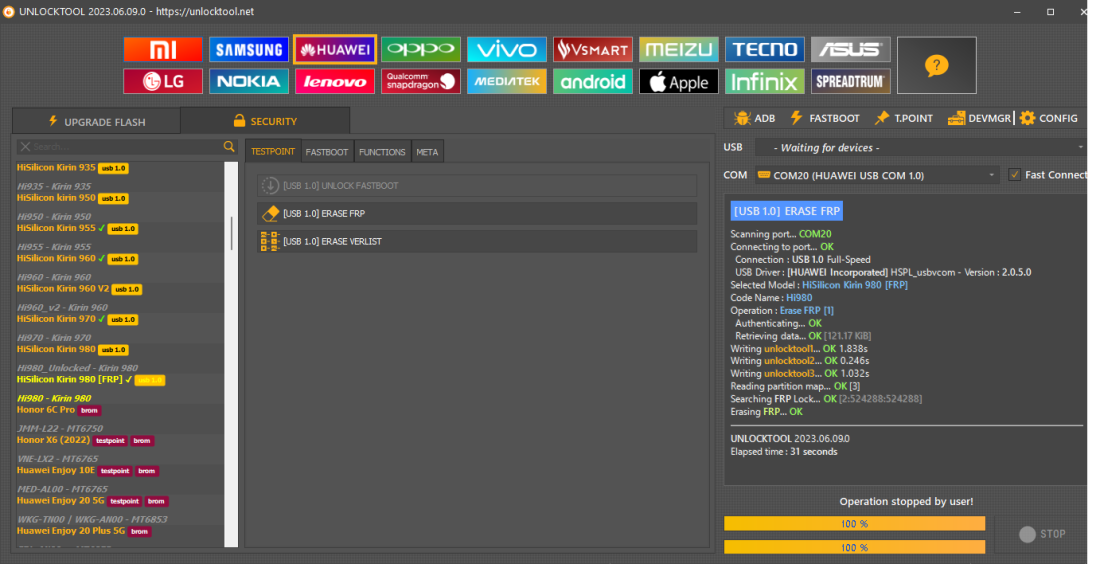Run [USB 1.0] ERASE FRP operation
This screenshot has width=1100, height=564.
pos(477,213)
